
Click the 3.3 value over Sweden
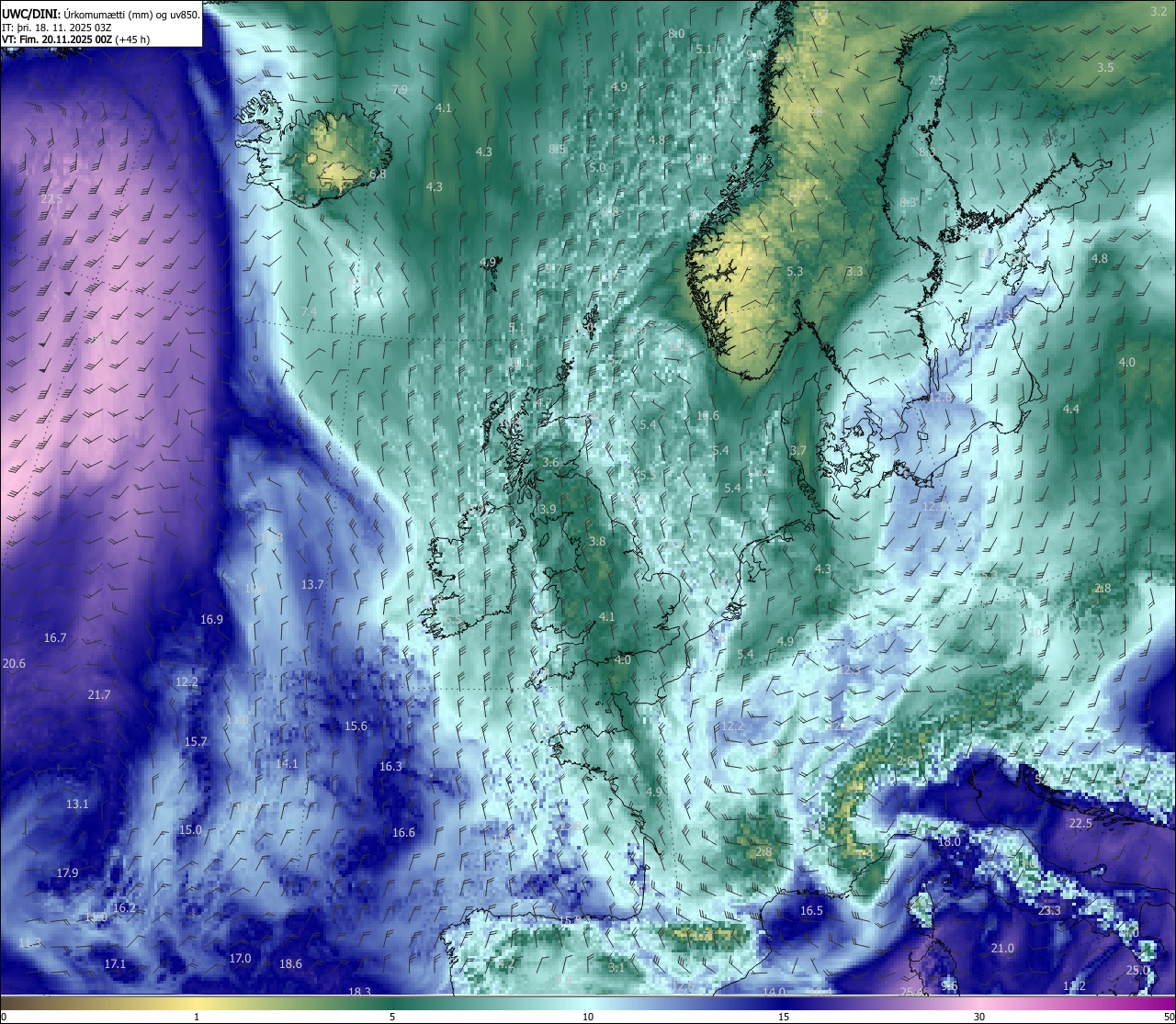click(x=854, y=272)
